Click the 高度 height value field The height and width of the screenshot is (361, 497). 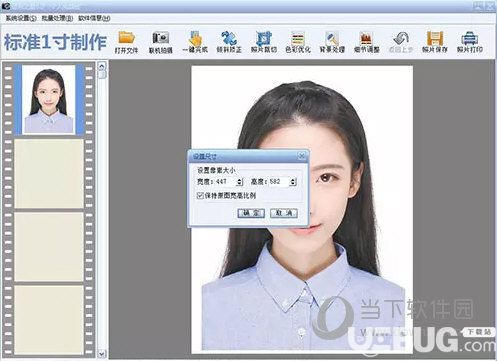pos(279,182)
